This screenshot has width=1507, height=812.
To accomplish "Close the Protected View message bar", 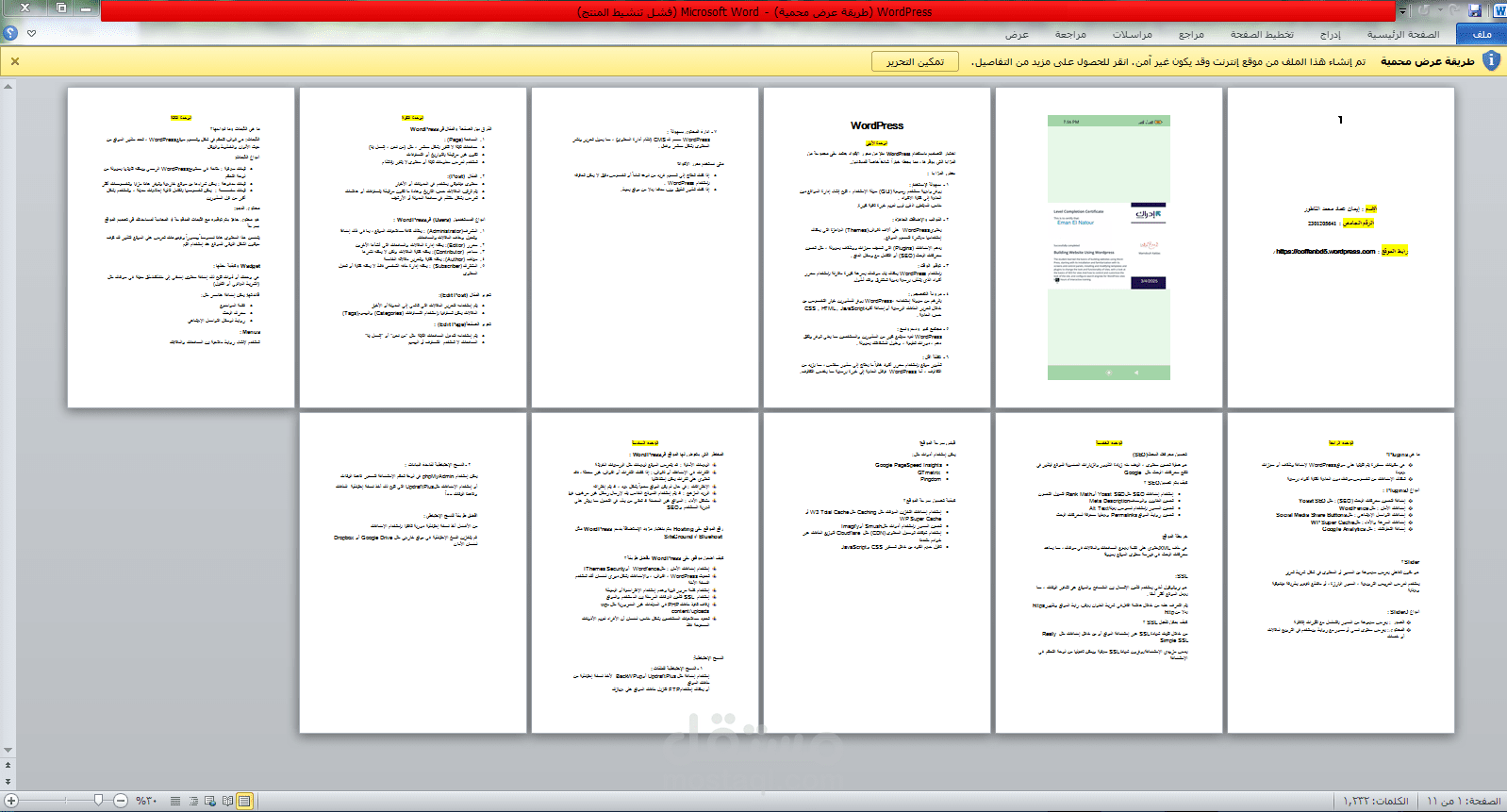I will coord(15,61).
